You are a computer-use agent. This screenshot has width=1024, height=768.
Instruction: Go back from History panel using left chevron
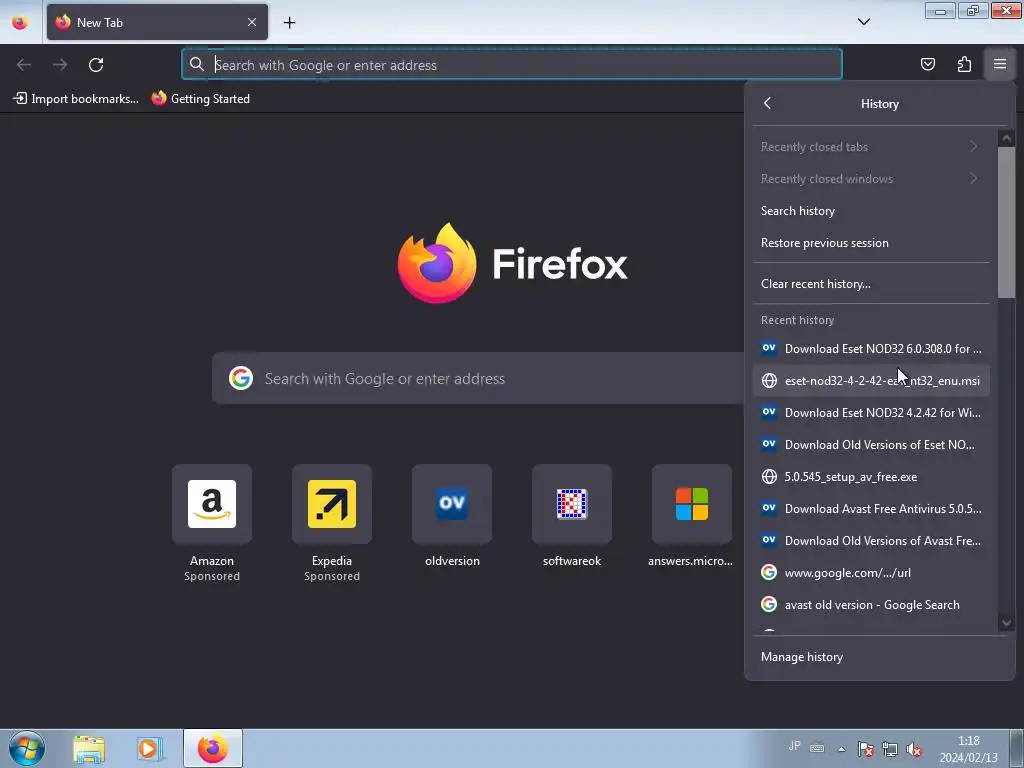pos(767,103)
